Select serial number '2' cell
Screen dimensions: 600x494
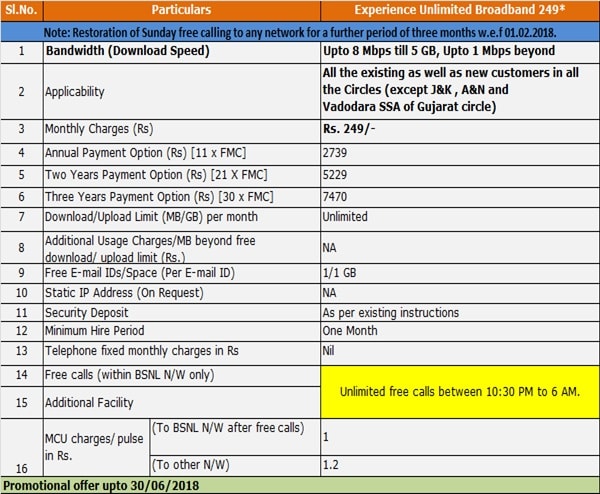pos(21,91)
